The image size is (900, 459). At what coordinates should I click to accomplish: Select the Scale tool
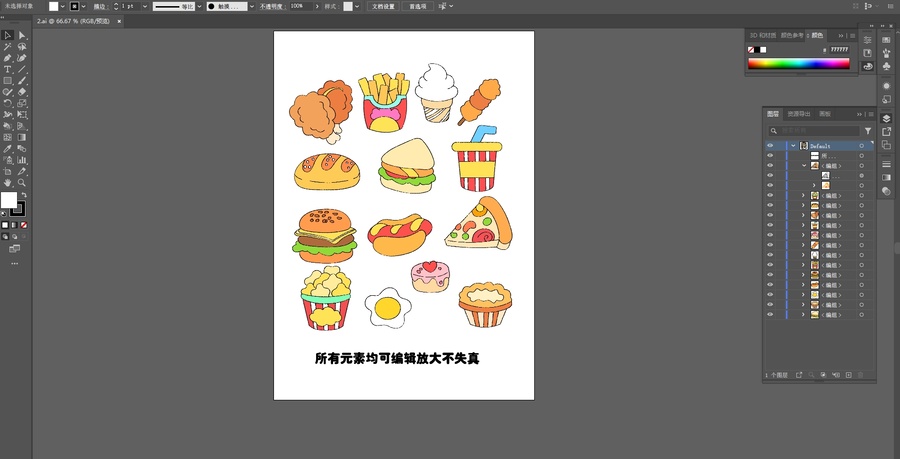(22, 103)
